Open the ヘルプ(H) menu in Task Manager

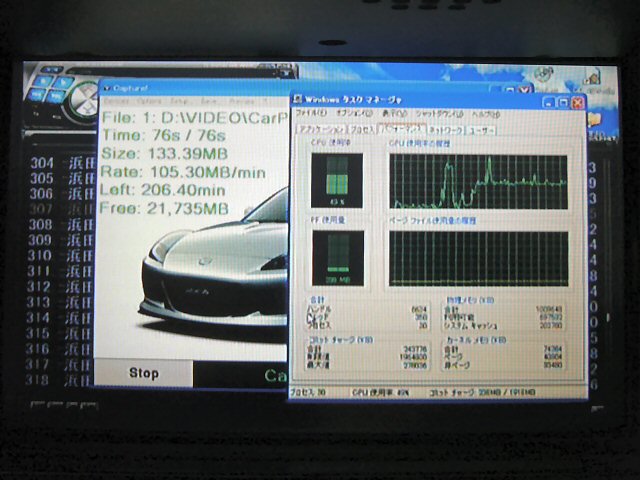(486, 114)
